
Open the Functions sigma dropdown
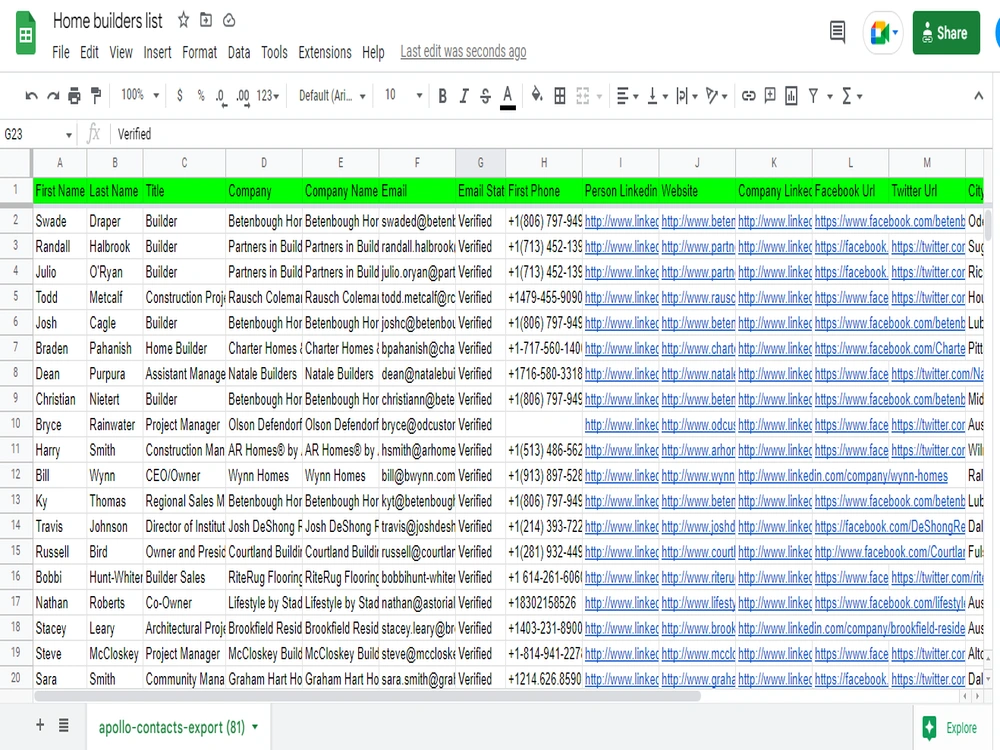(x=852, y=96)
